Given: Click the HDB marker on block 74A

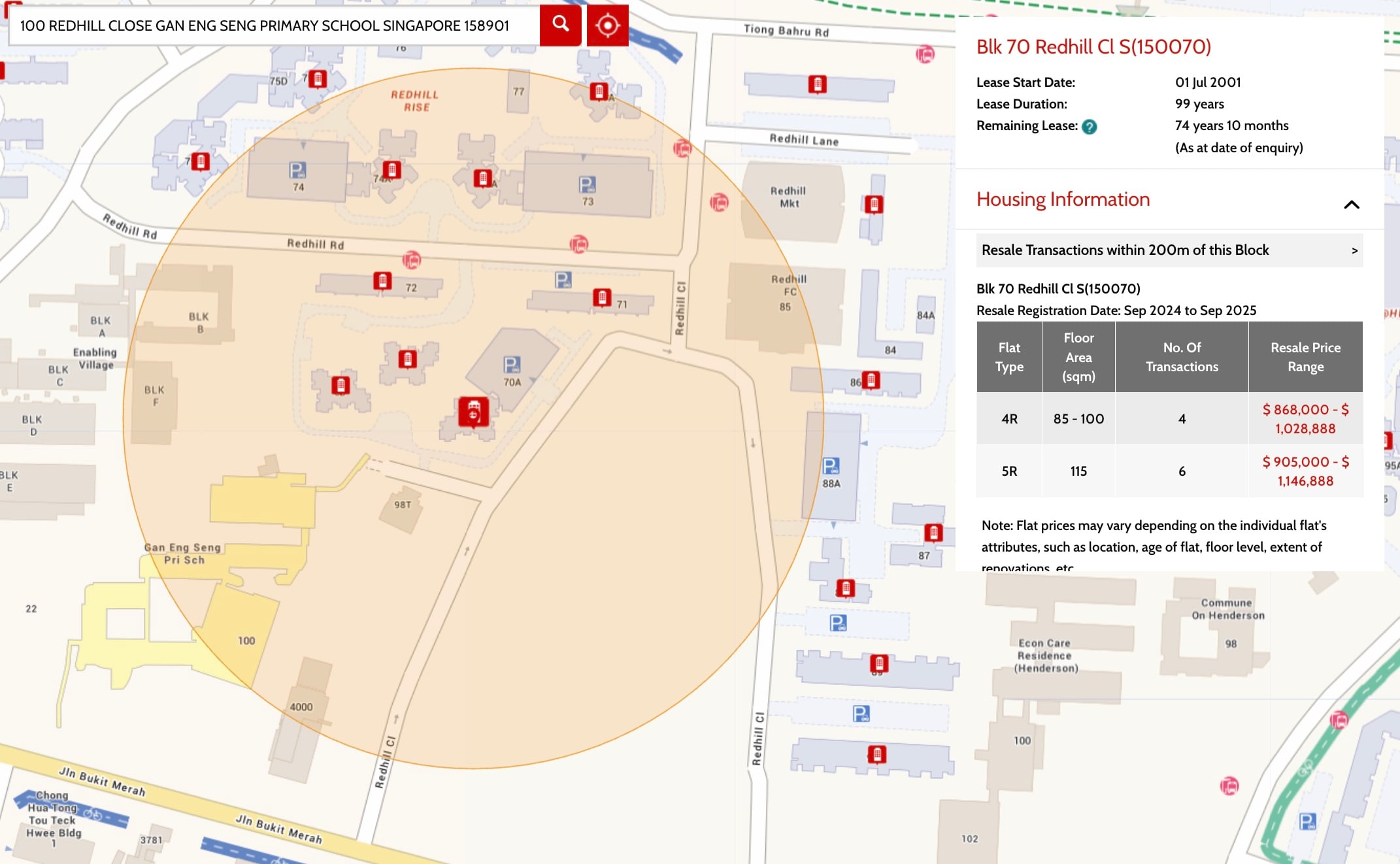Looking at the screenshot, I should [x=392, y=170].
